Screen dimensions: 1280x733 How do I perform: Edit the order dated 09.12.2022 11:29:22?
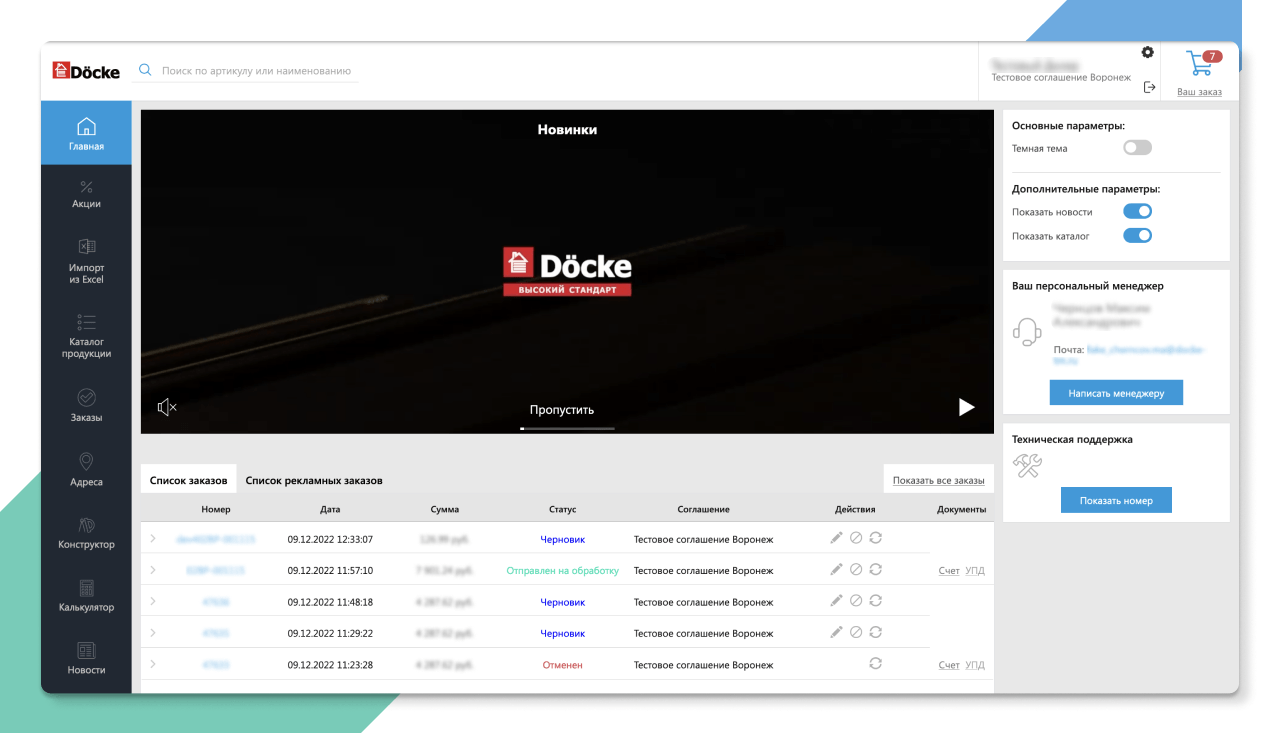[836, 632]
